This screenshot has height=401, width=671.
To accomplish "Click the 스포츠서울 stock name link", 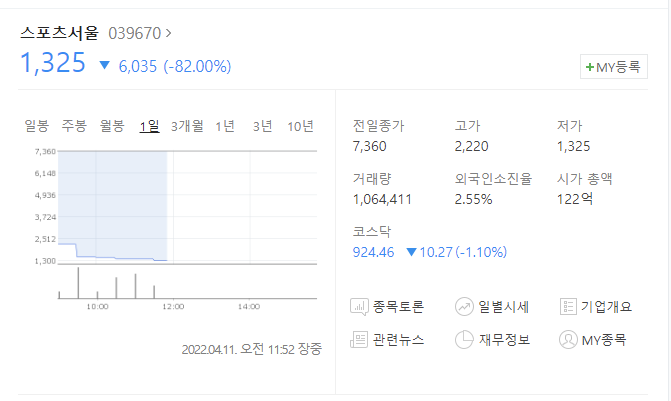I will (59, 33).
